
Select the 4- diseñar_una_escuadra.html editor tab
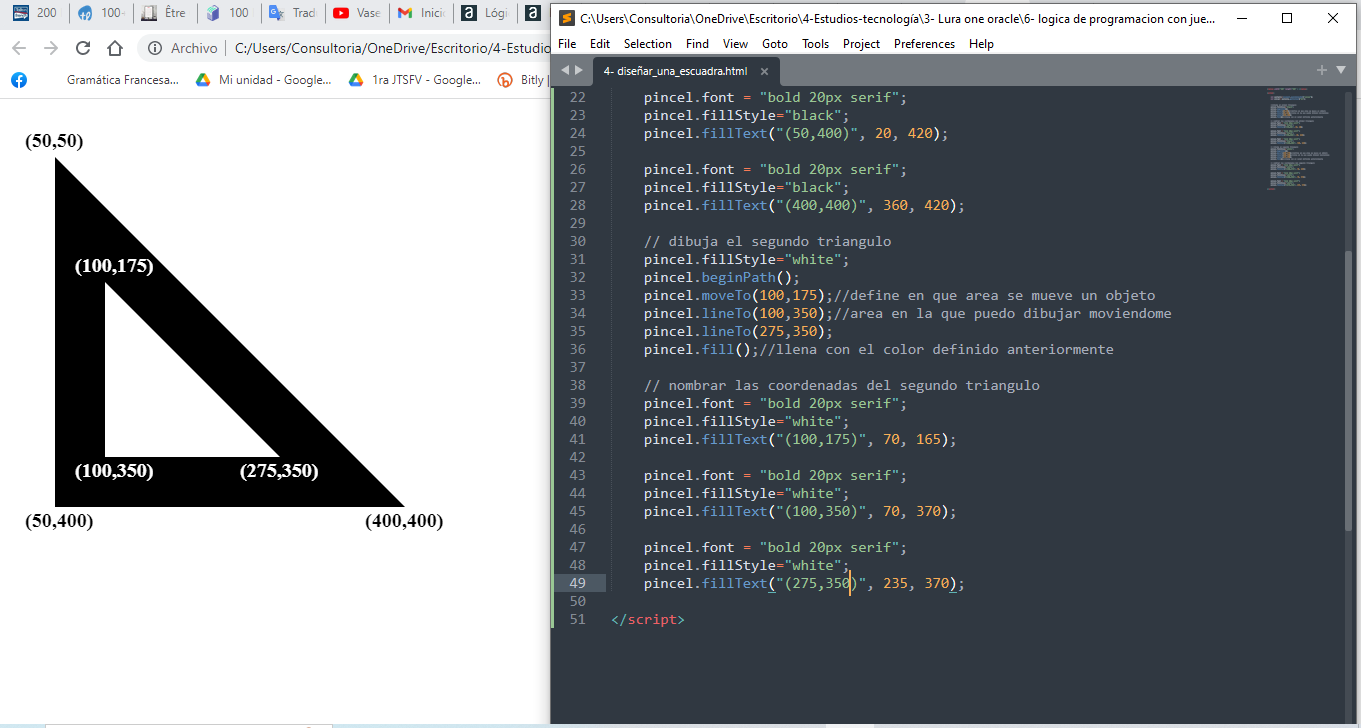point(685,71)
